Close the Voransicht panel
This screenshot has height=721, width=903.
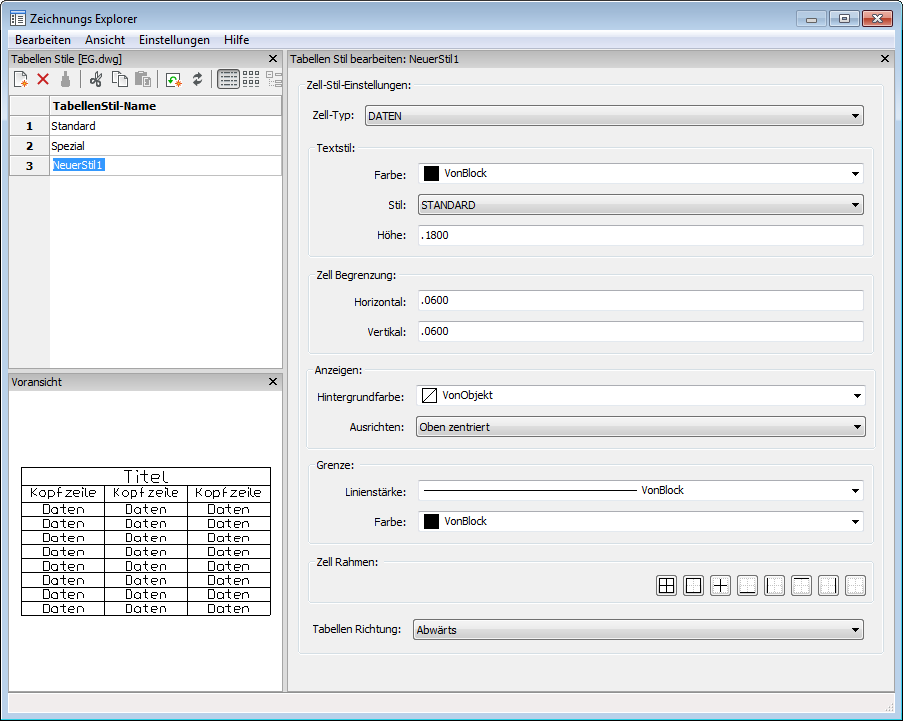(x=273, y=382)
